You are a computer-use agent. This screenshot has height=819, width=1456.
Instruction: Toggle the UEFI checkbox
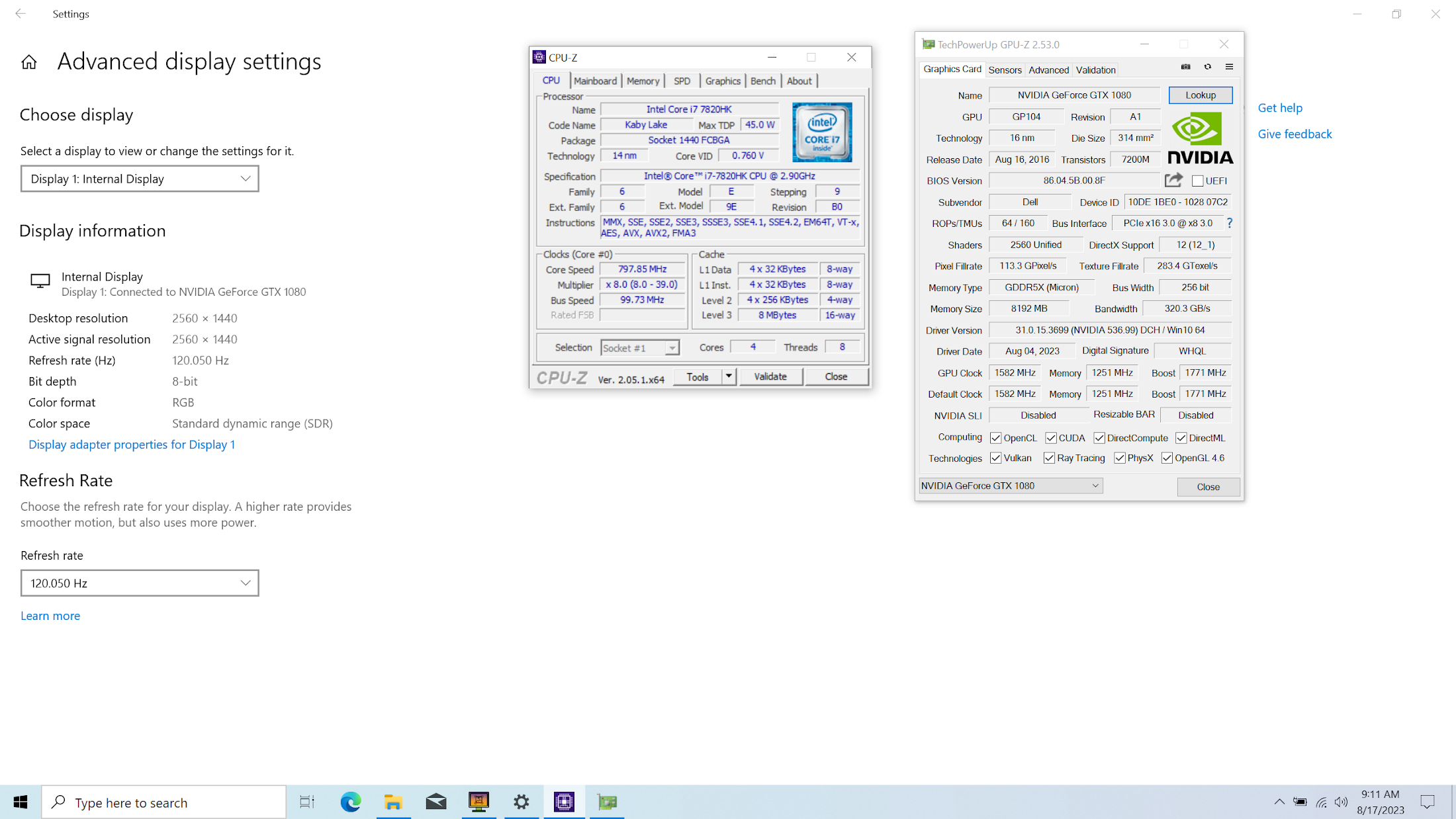click(x=1197, y=181)
